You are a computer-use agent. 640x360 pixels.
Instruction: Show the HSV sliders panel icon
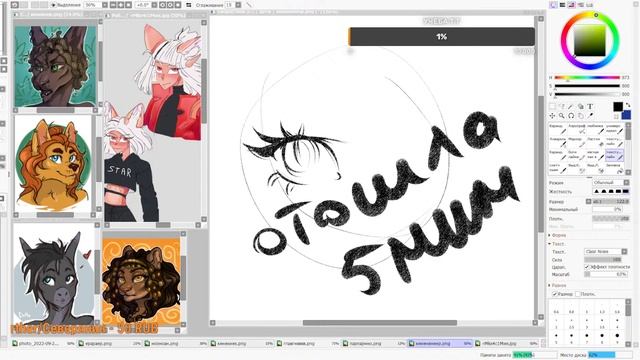(571, 5)
